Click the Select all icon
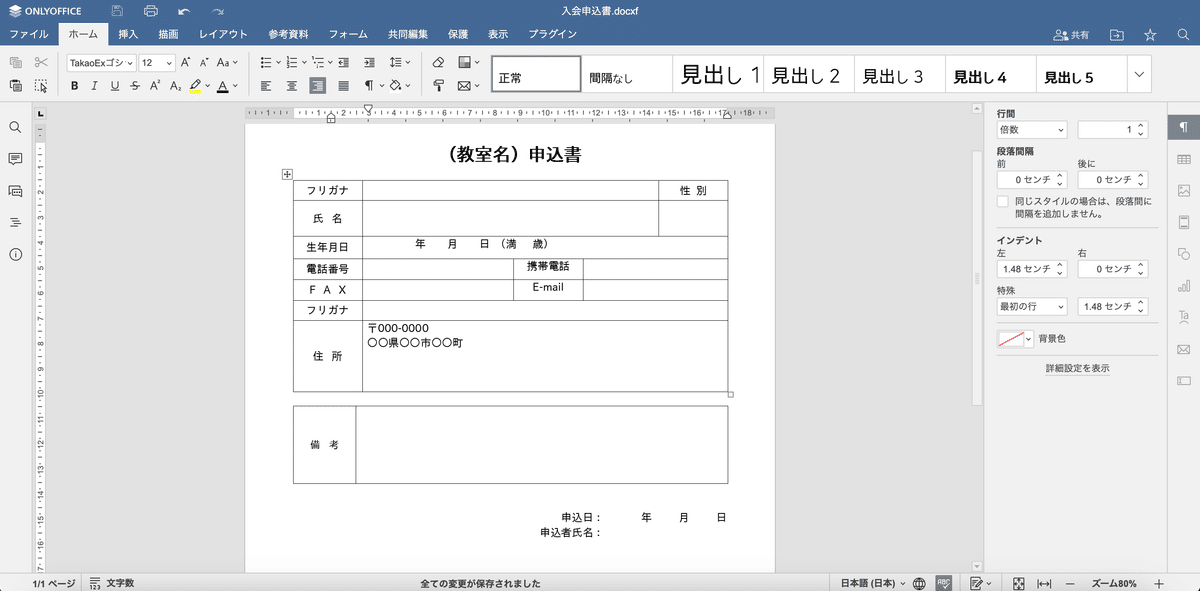Screen dimensions: 1200x591 pos(41,86)
